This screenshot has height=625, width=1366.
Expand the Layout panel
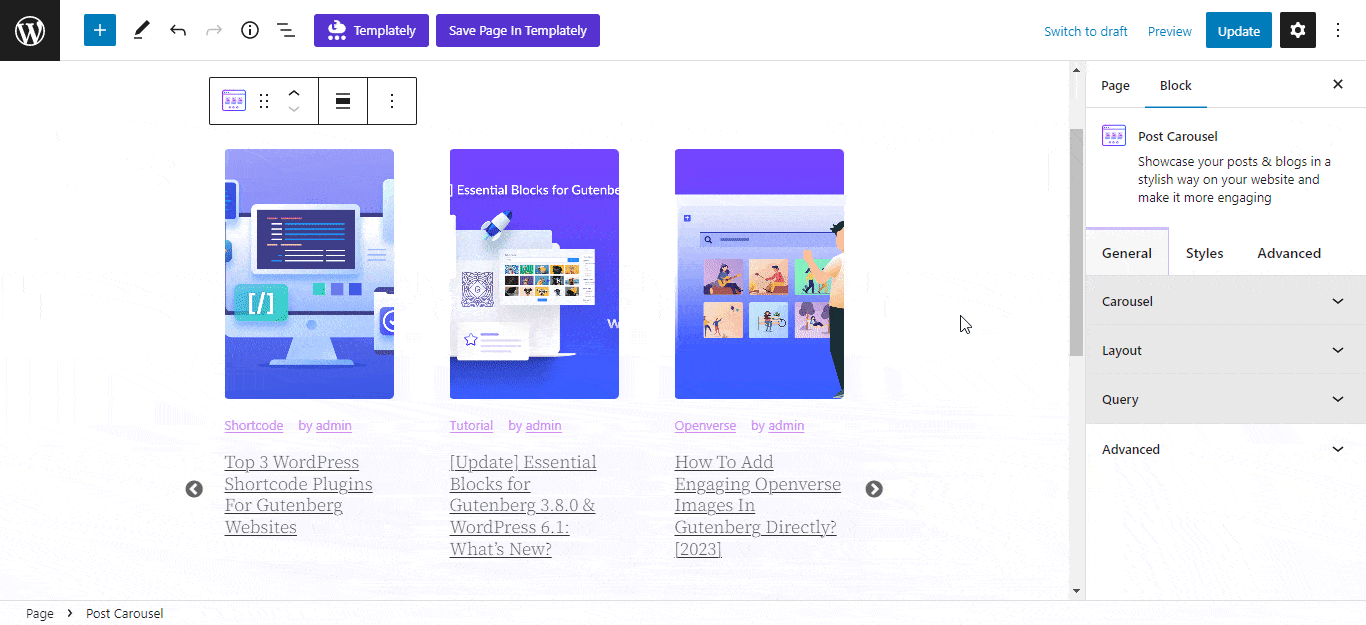coord(1226,350)
